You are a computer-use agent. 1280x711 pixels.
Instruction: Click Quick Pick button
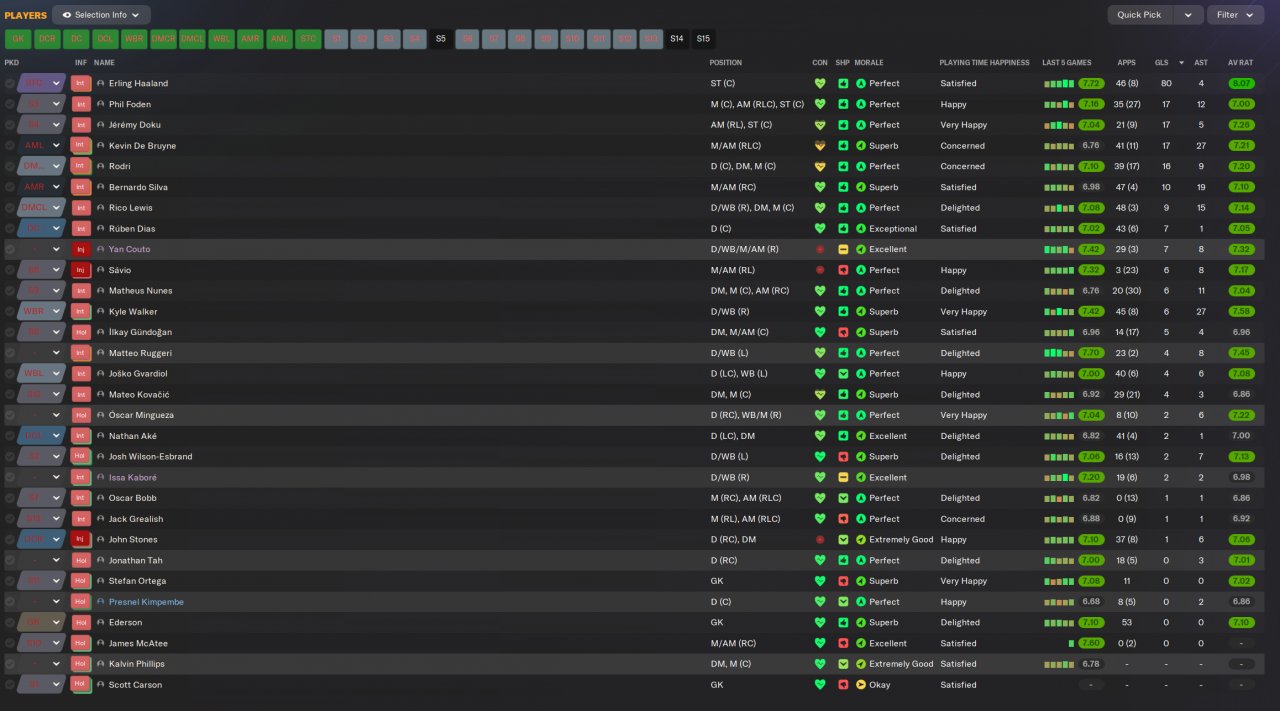coord(1140,15)
